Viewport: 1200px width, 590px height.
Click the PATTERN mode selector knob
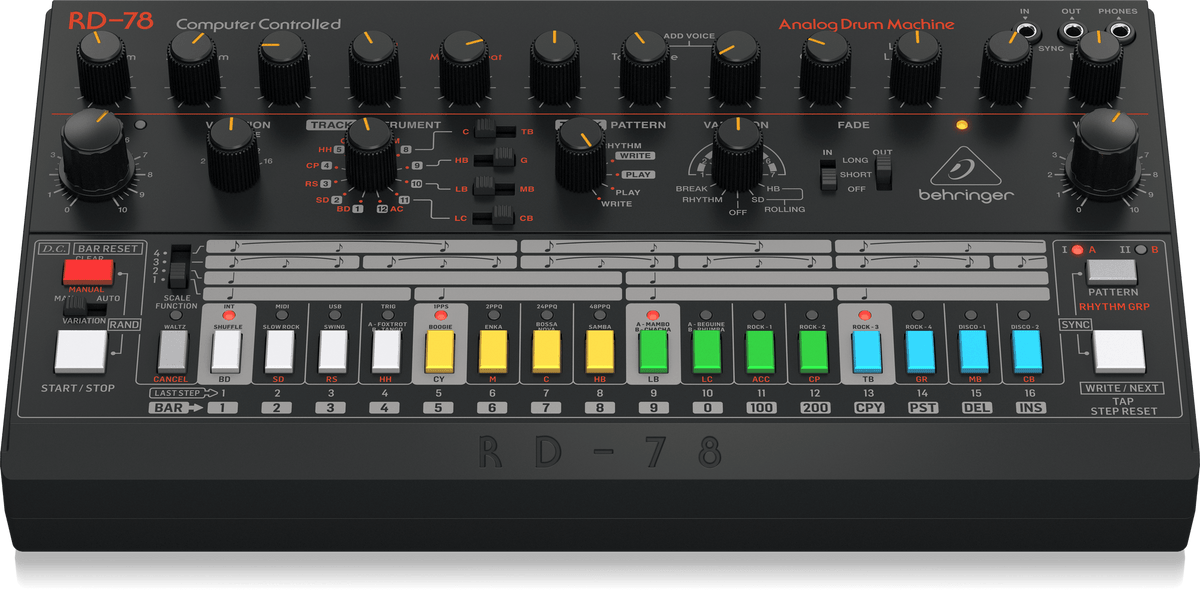click(580, 154)
